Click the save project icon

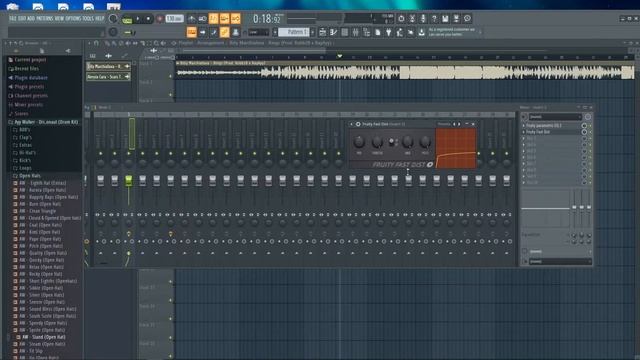click(x=445, y=18)
